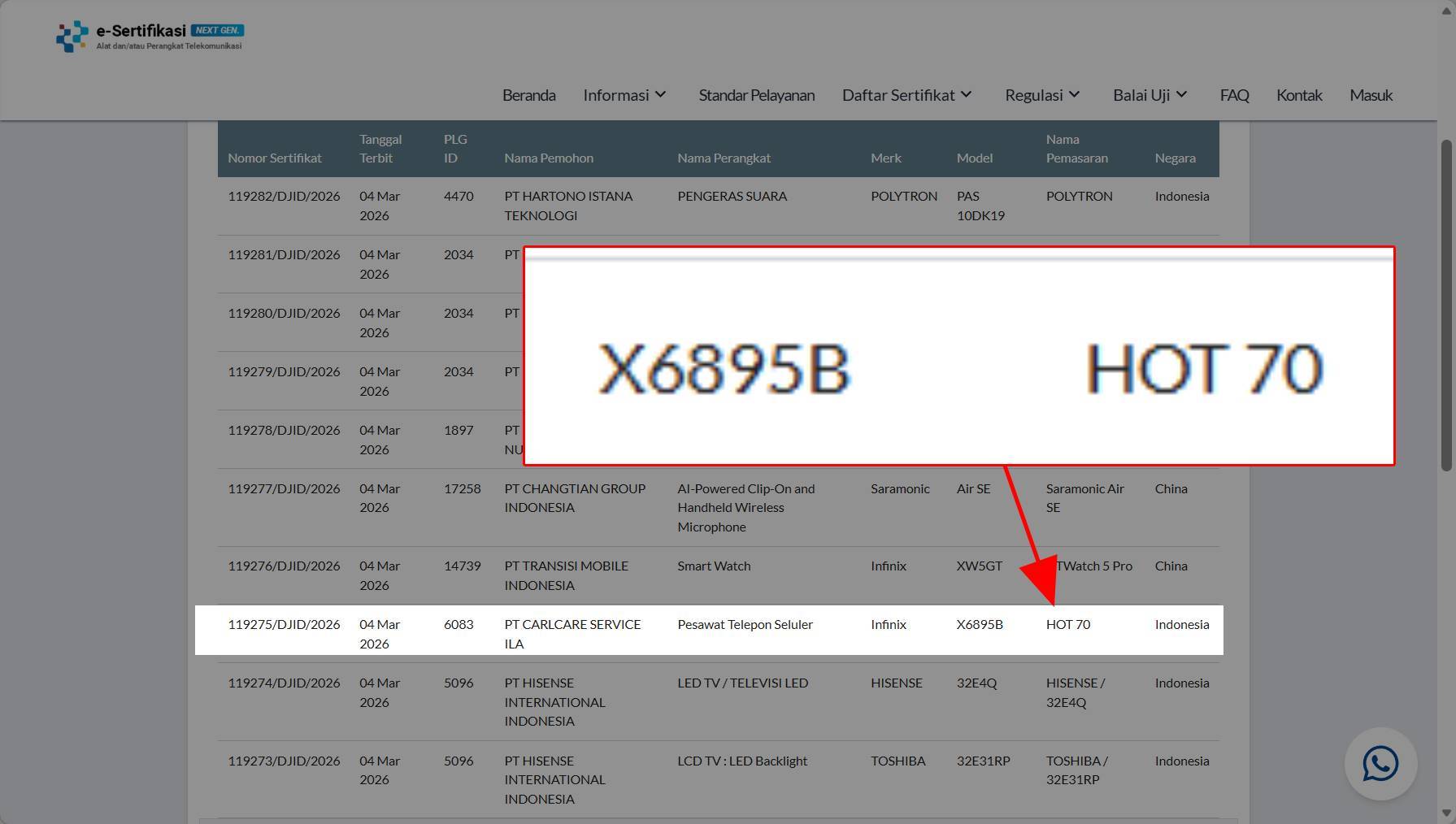Select certificate 119275/DJID/2026

pyautogui.click(x=284, y=624)
